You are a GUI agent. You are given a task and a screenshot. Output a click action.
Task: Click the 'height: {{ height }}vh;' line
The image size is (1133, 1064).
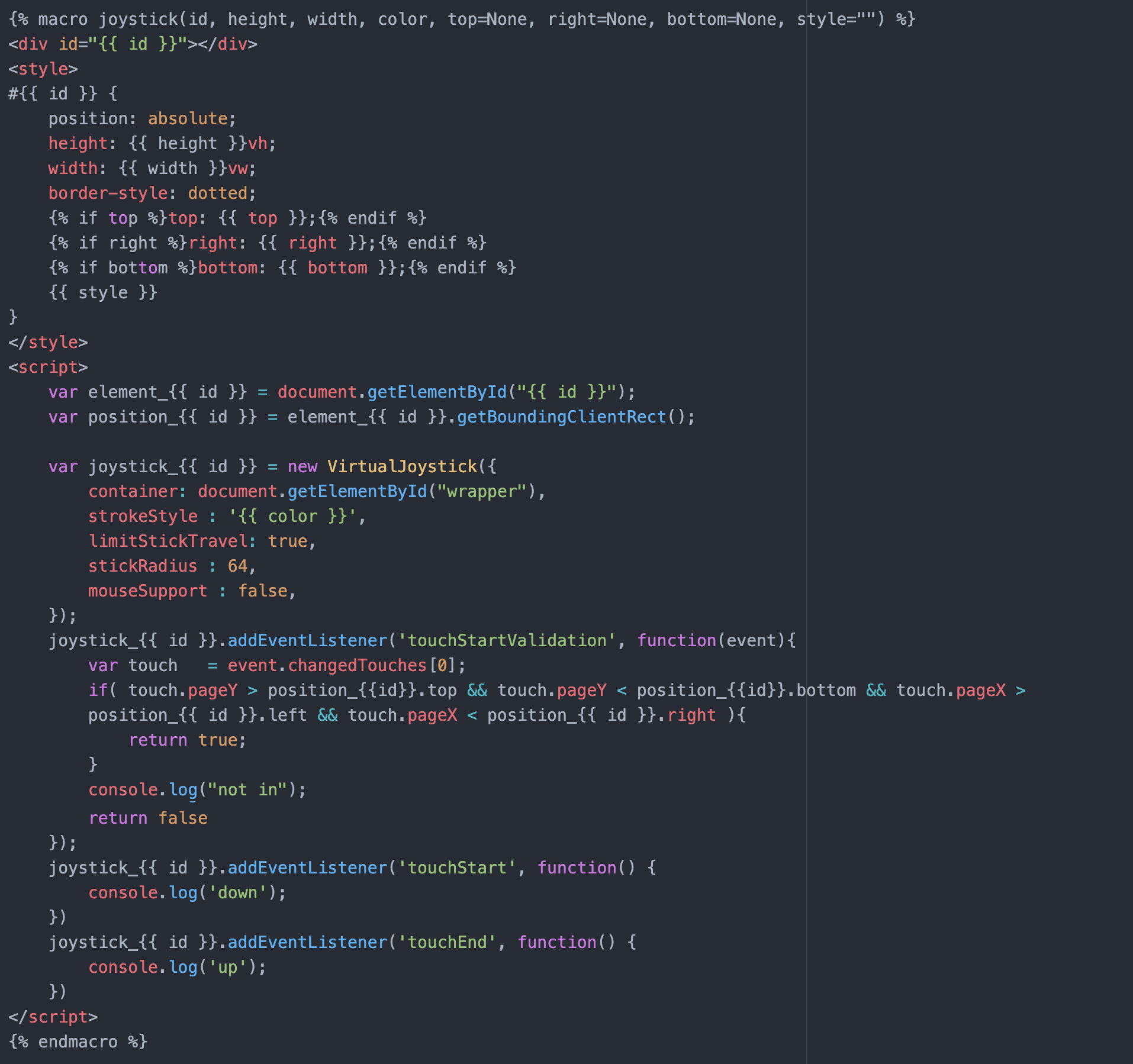(x=162, y=144)
